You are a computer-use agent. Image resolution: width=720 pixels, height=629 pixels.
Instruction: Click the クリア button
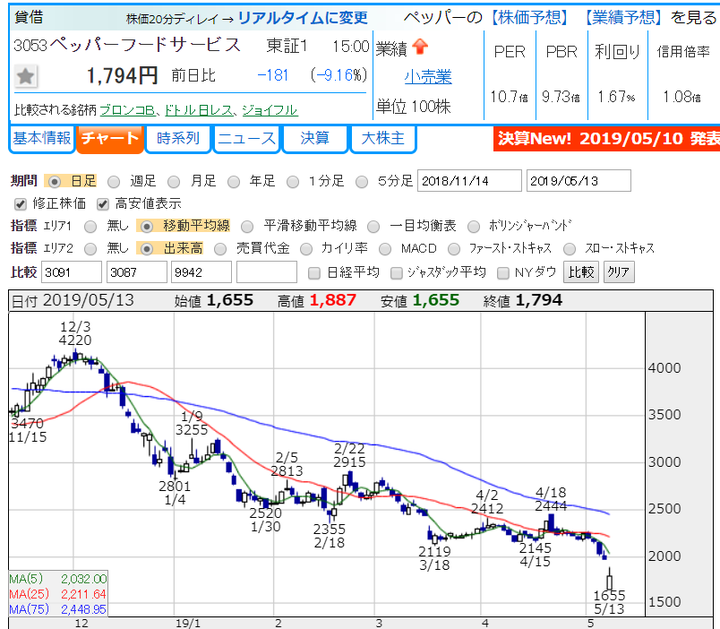point(619,272)
